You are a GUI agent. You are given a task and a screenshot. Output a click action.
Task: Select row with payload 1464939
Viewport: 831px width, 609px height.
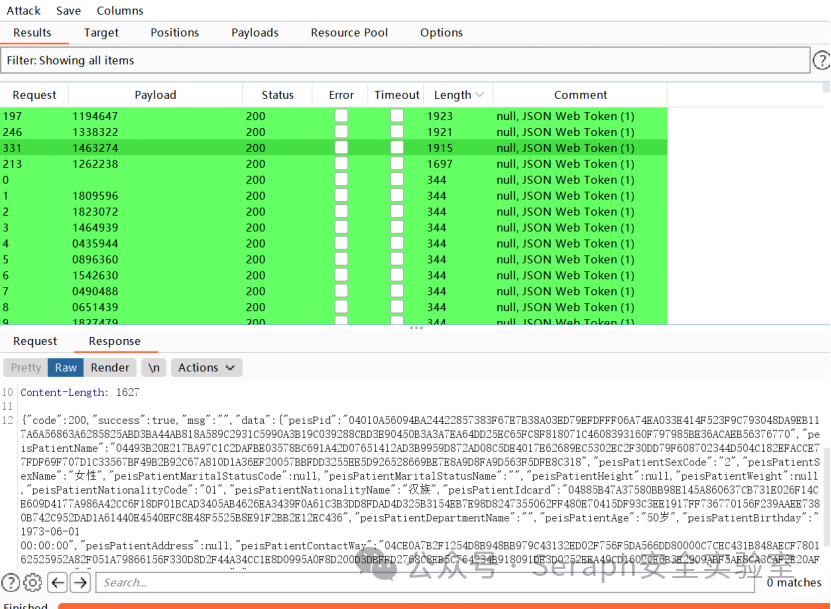[x=333, y=227]
